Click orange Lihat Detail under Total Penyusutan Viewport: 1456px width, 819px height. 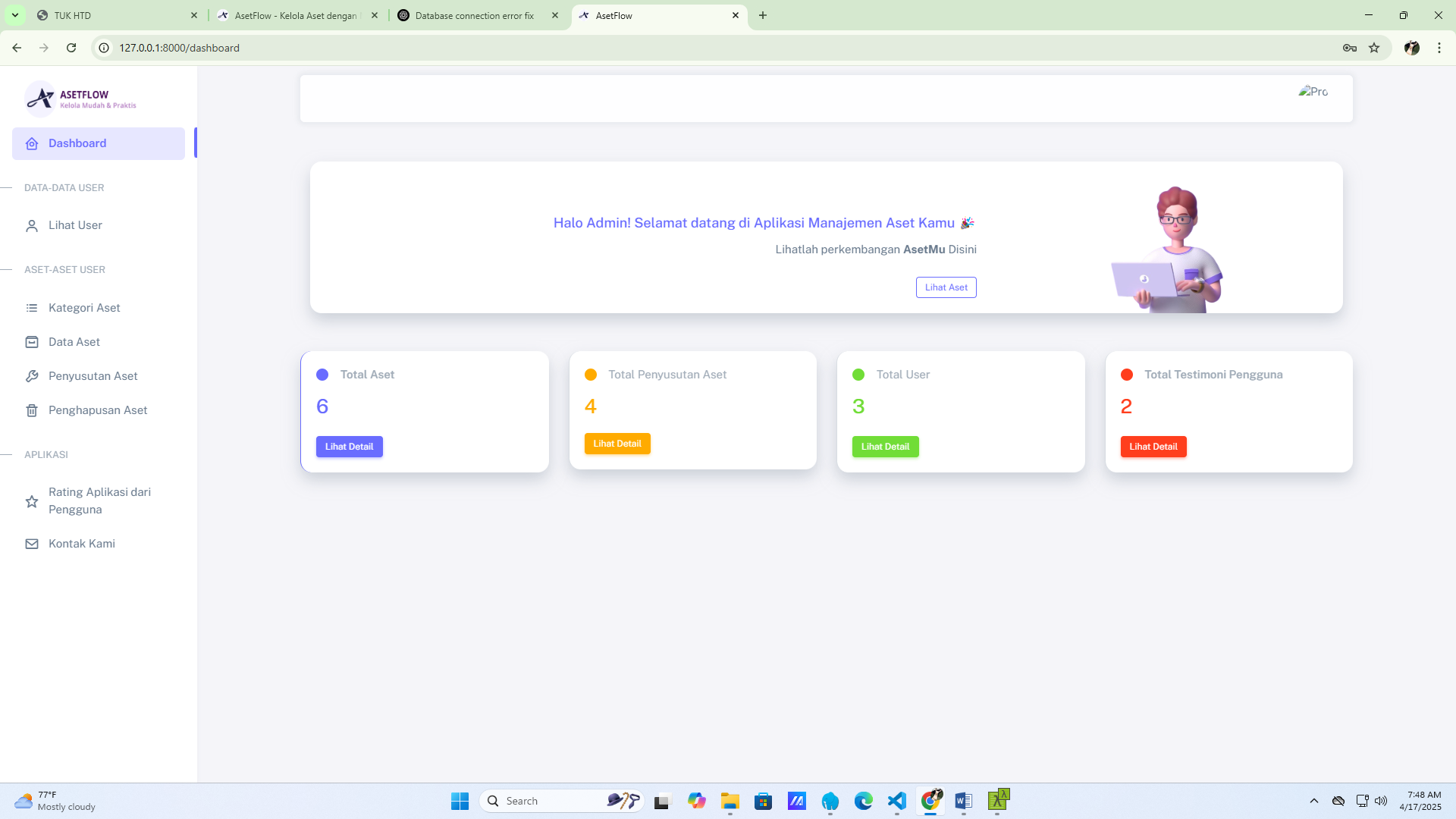click(x=617, y=444)
